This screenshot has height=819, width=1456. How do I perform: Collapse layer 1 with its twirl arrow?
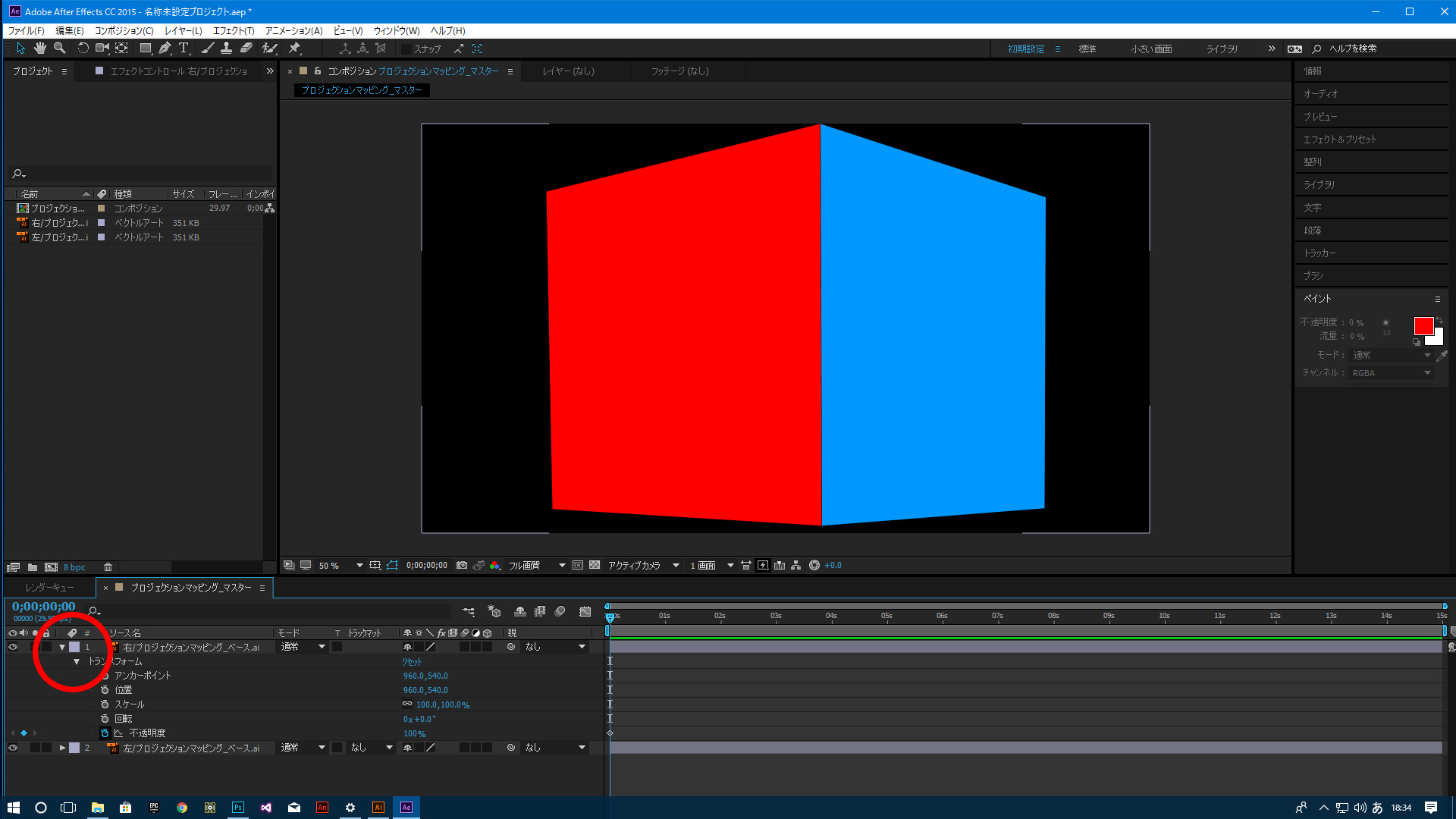coord(62,647)
